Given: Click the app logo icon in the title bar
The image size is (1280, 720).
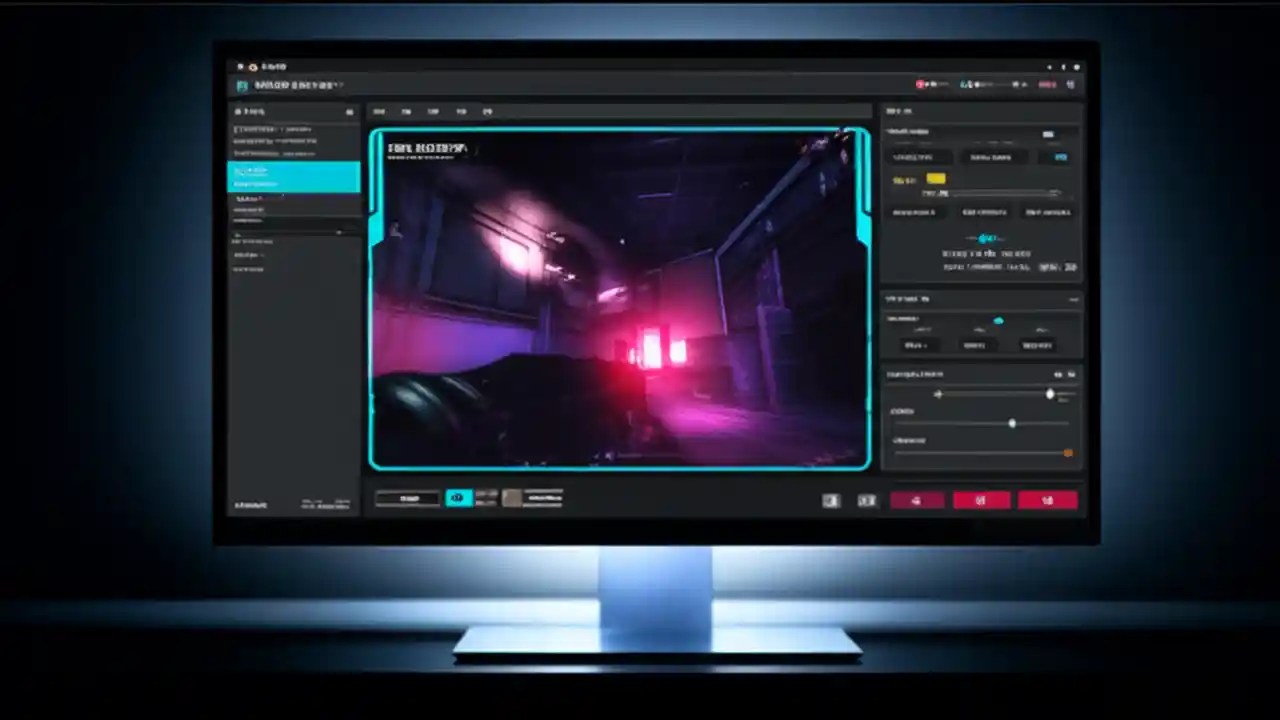Looking at the screenshot, I should (x=241, y=85).
